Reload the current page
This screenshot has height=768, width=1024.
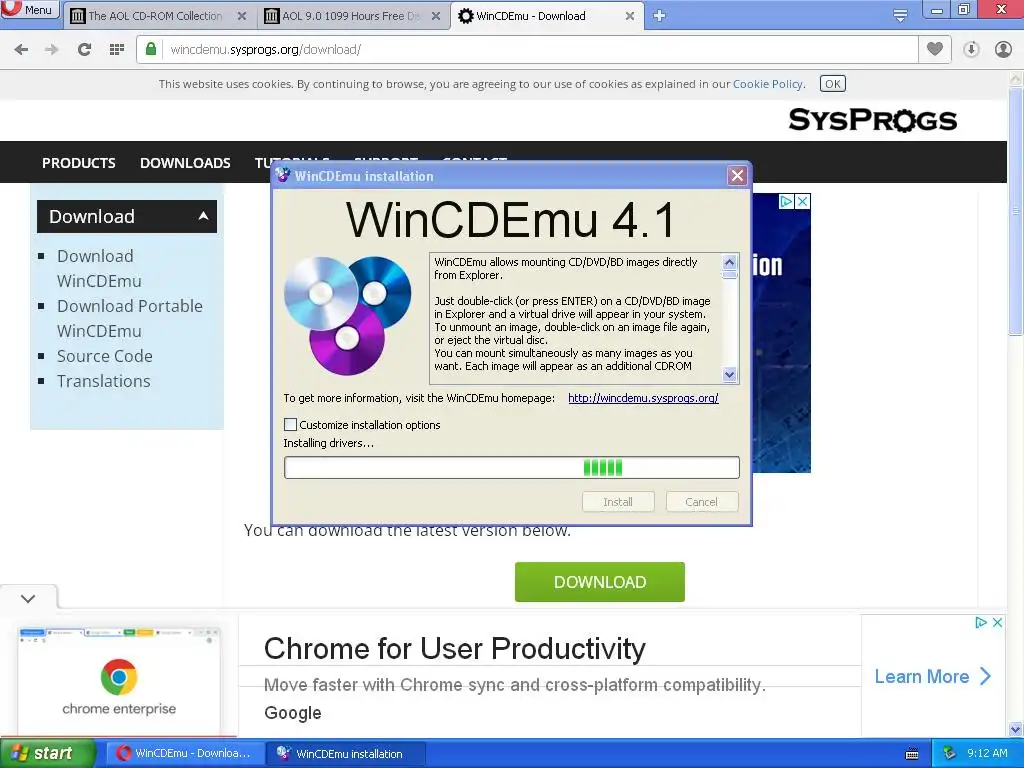click(x=84, y=50)
